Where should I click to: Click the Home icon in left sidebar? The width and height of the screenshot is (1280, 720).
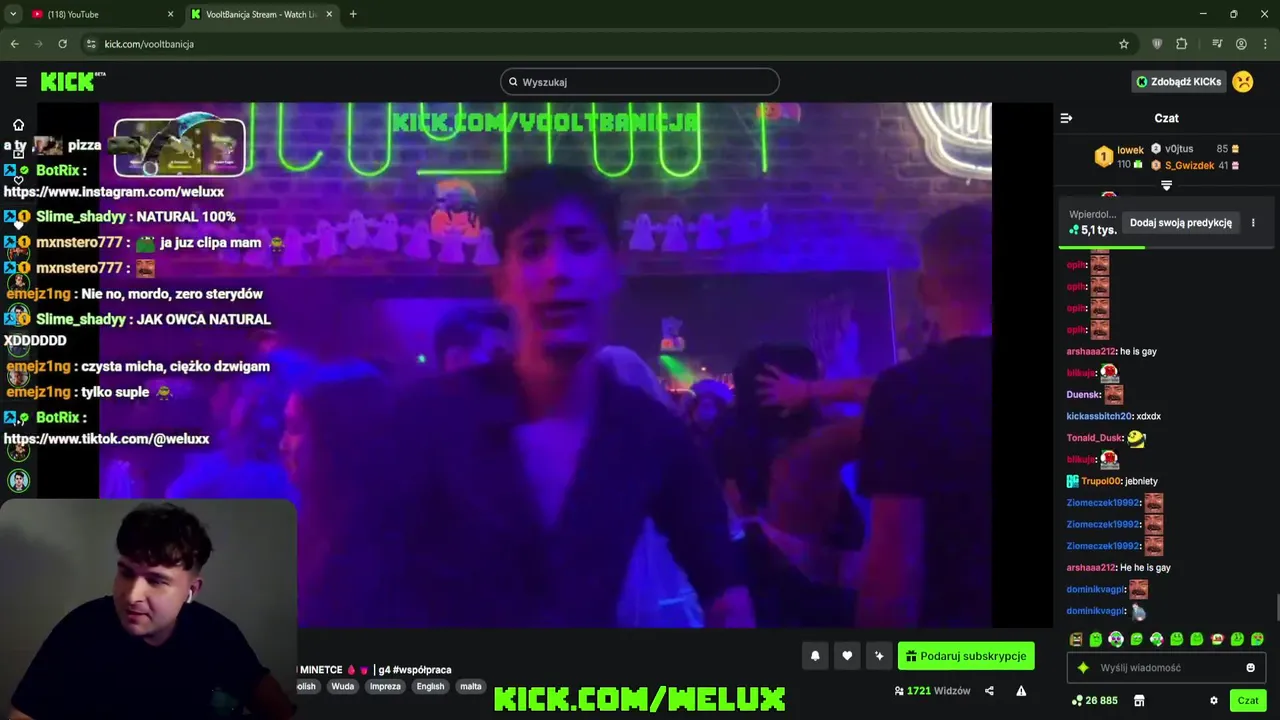[x=18, y=125]
